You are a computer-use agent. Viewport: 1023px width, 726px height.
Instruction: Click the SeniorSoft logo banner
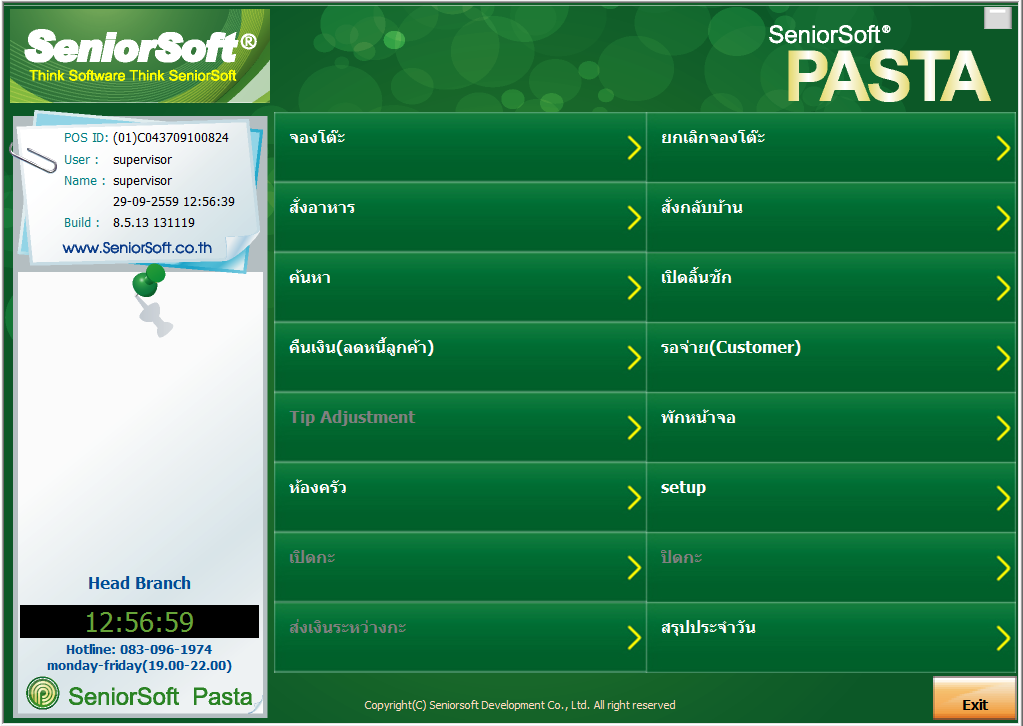coord(140,56)
